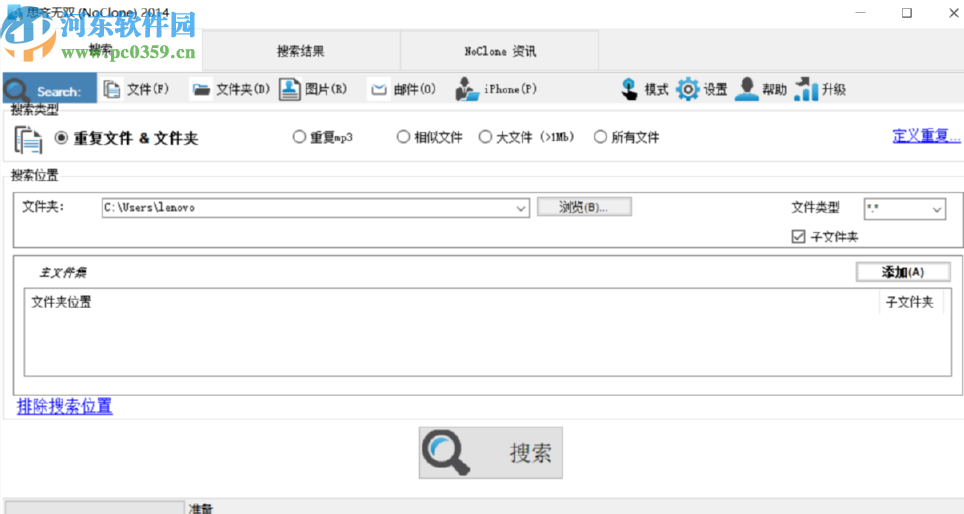Open the 文件夹(D) folder icon

(200, 90)
